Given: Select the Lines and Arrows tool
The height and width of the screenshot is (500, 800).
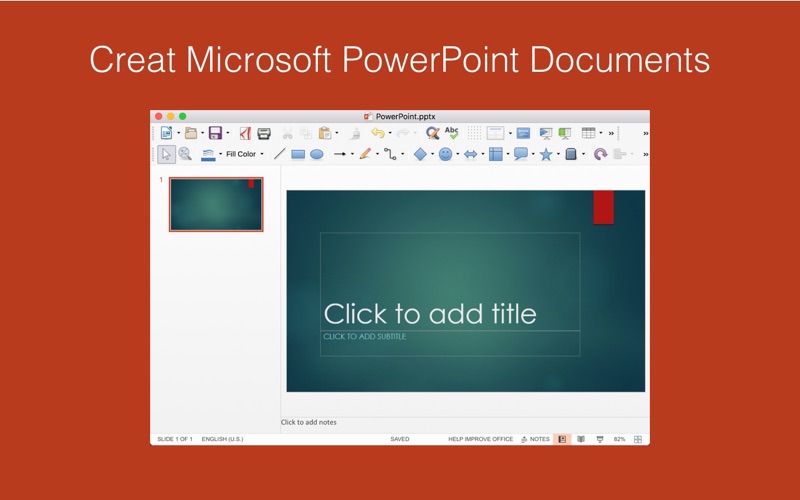Looking at the screenshot, I should pyautogui.click(x=340, y=154).
